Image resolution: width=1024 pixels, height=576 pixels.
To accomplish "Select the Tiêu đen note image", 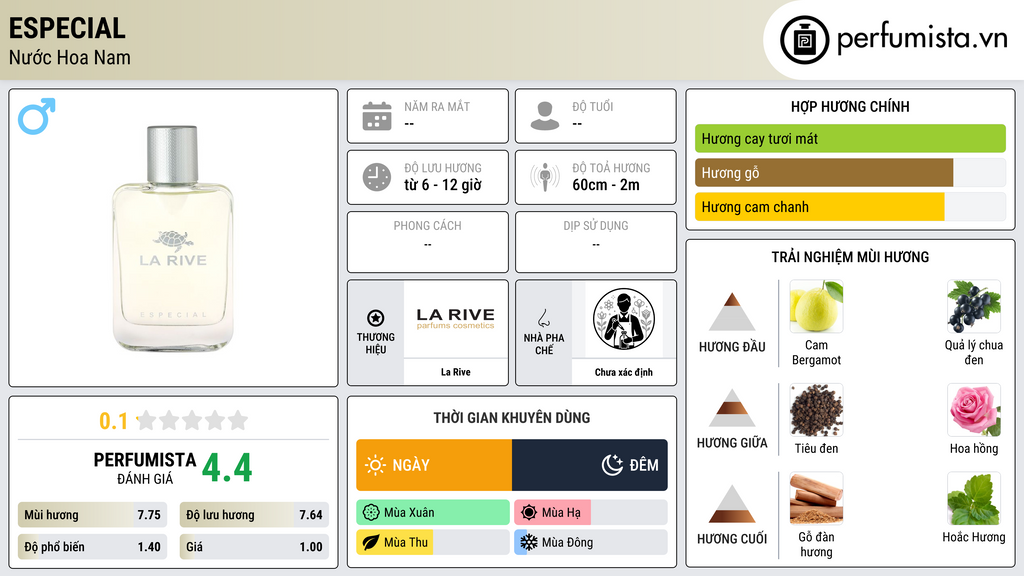I will click(x=816, y=410).
